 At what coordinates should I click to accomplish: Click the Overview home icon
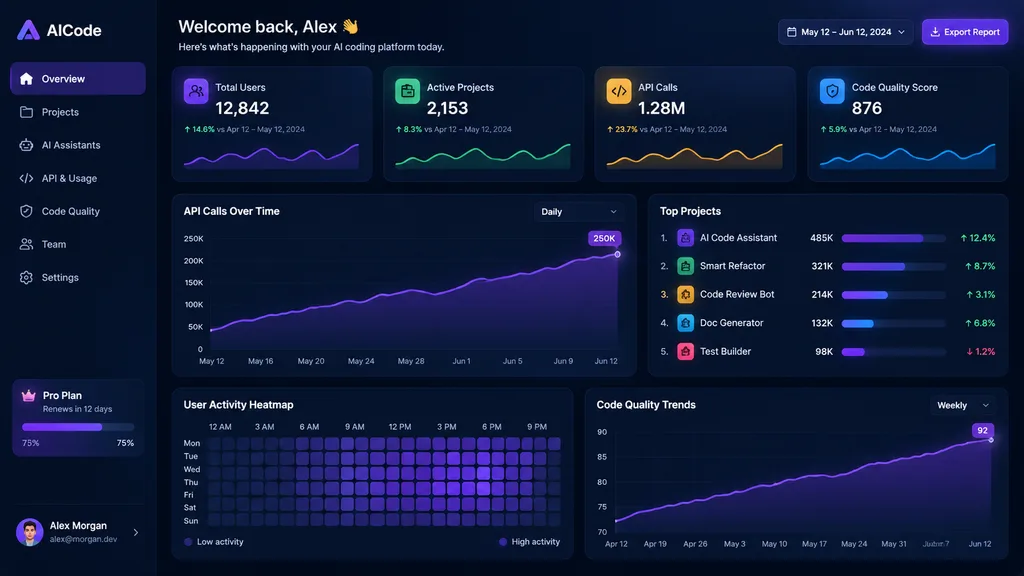pos(26,79)
